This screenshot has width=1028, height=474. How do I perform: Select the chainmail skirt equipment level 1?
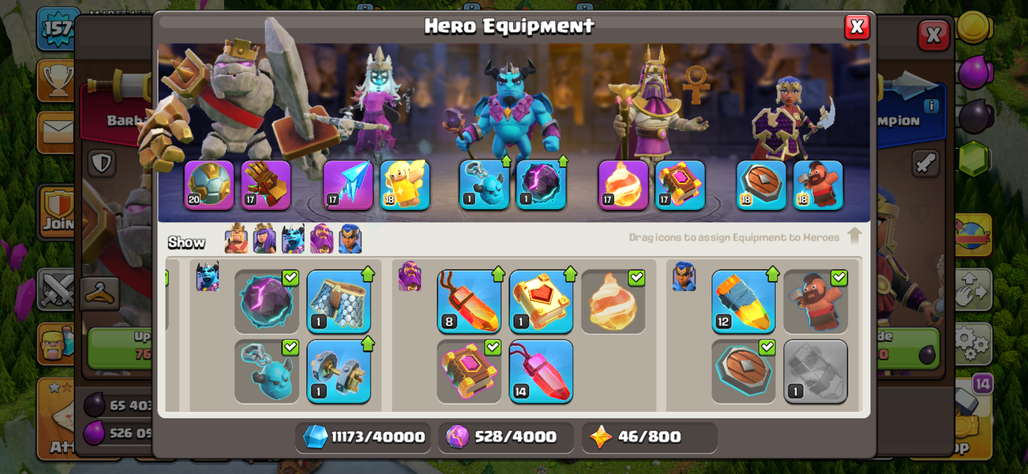pos(339,302)
